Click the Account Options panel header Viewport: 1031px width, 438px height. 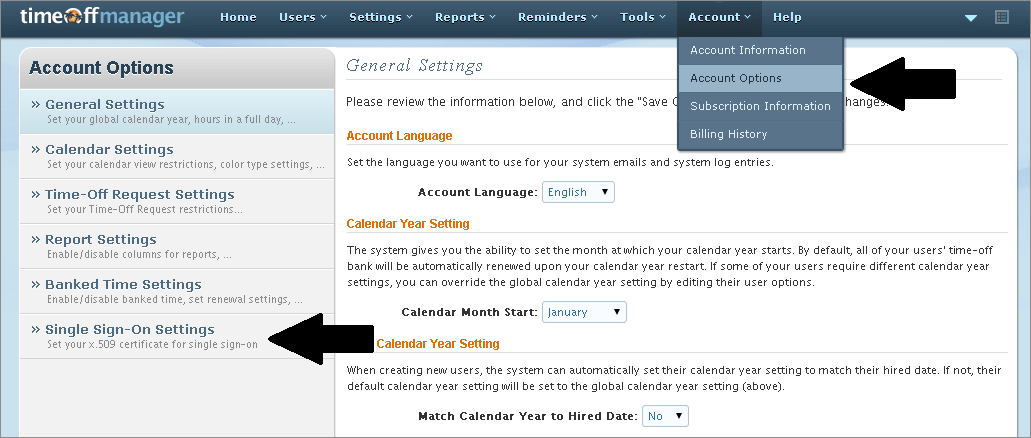(x=177, y=68)
